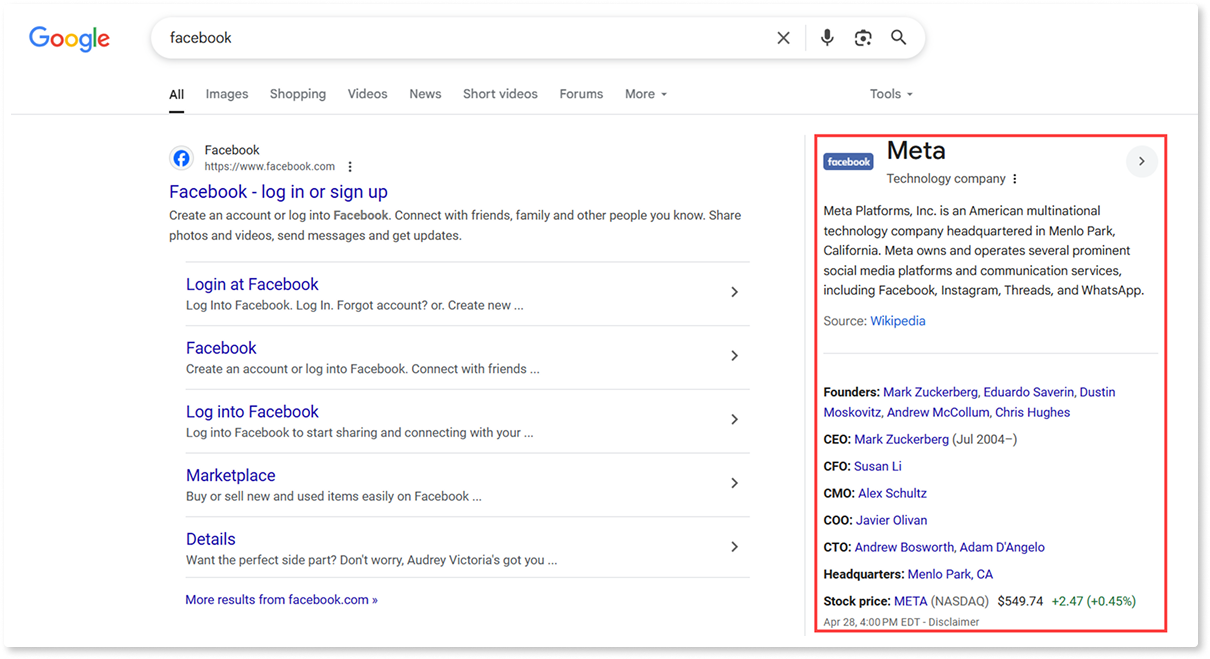The image size is (1210, 659).
Task: Expand chevron on Marketplace row
Action: pyautogui.click(x=734, y=483)
